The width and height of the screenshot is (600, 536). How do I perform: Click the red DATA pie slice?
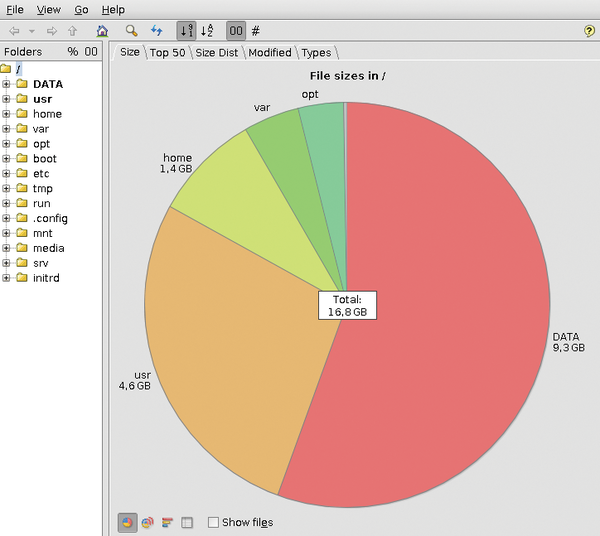[440, 306]
